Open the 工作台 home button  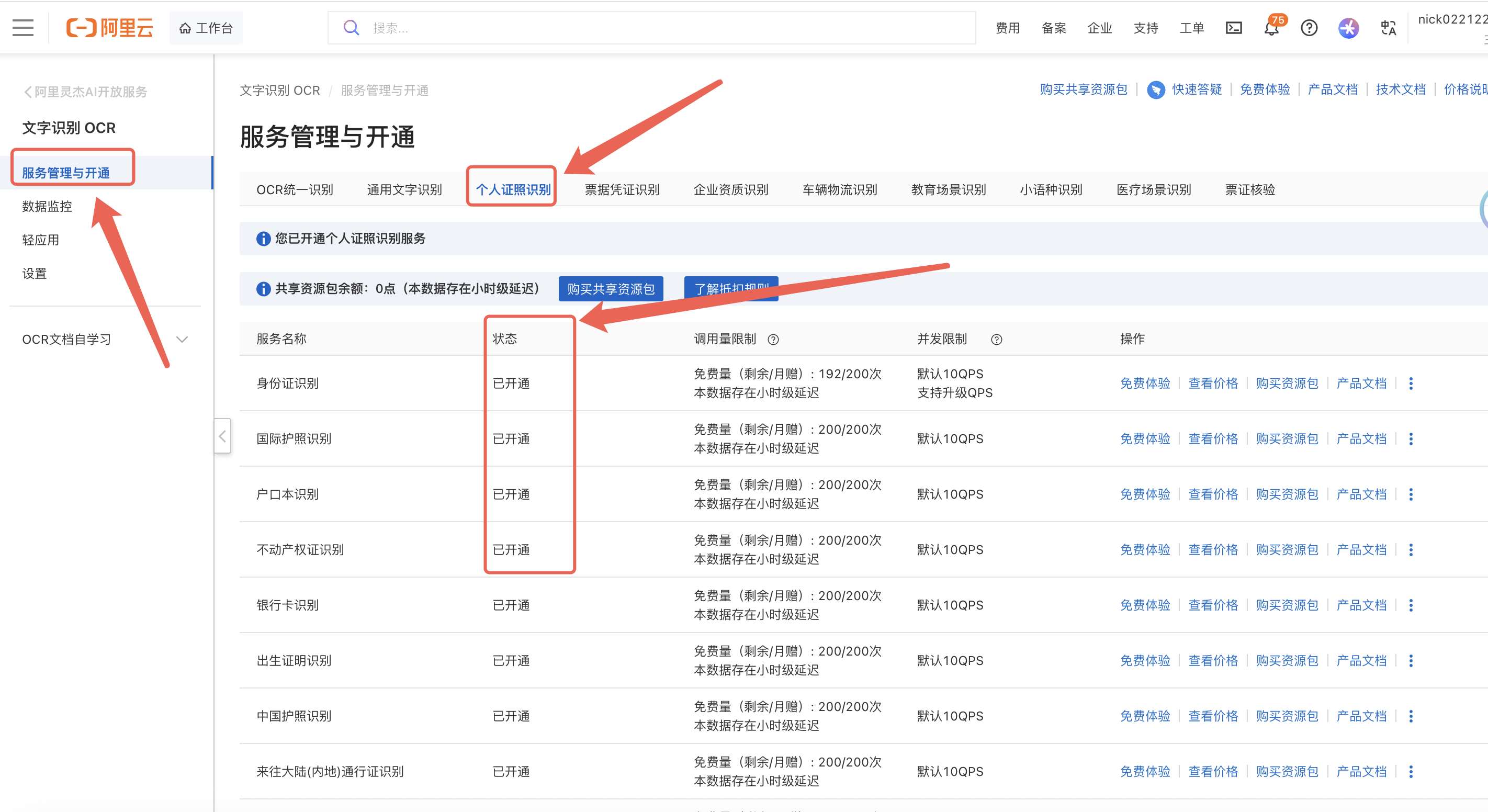click(206, 28)
